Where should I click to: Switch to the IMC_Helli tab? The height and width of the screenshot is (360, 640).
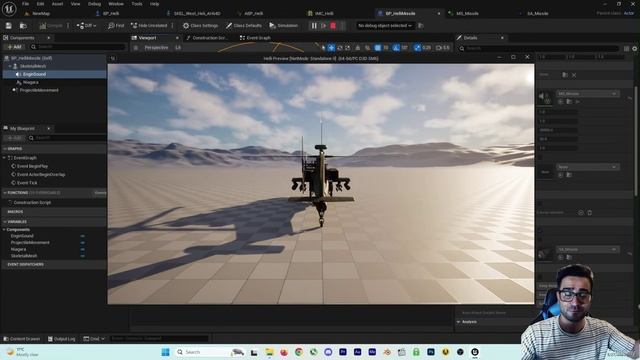(324, 13)
